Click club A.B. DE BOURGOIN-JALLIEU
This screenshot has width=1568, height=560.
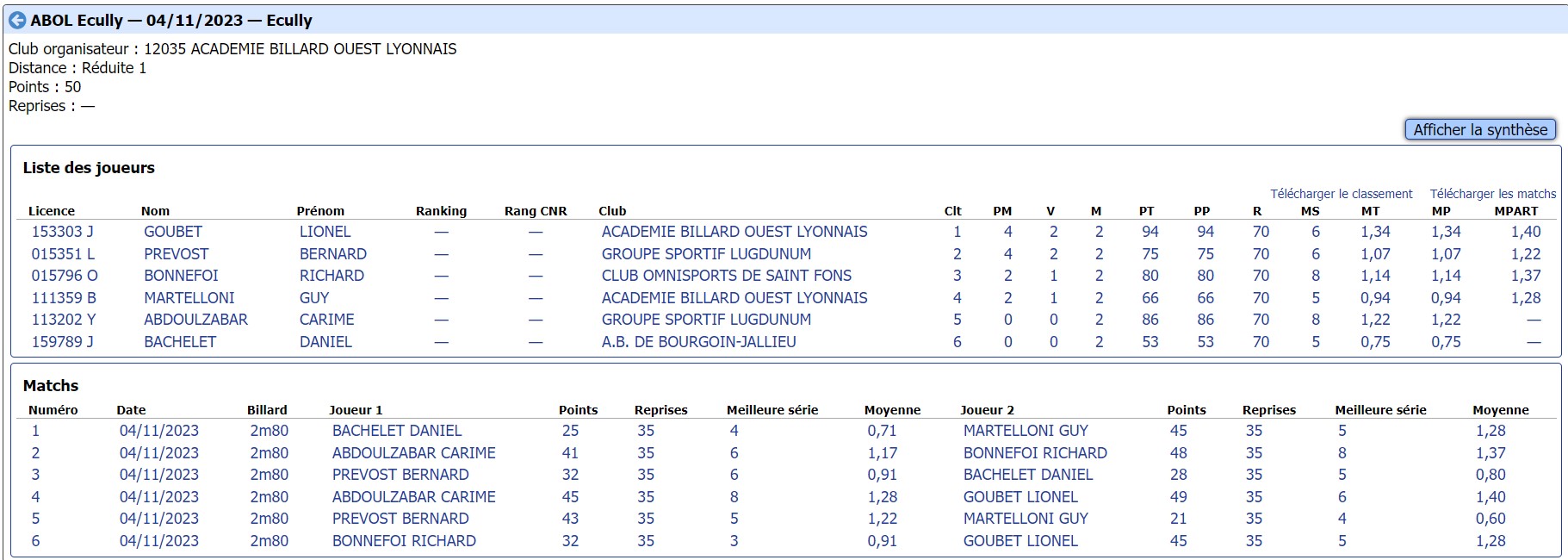698,342
